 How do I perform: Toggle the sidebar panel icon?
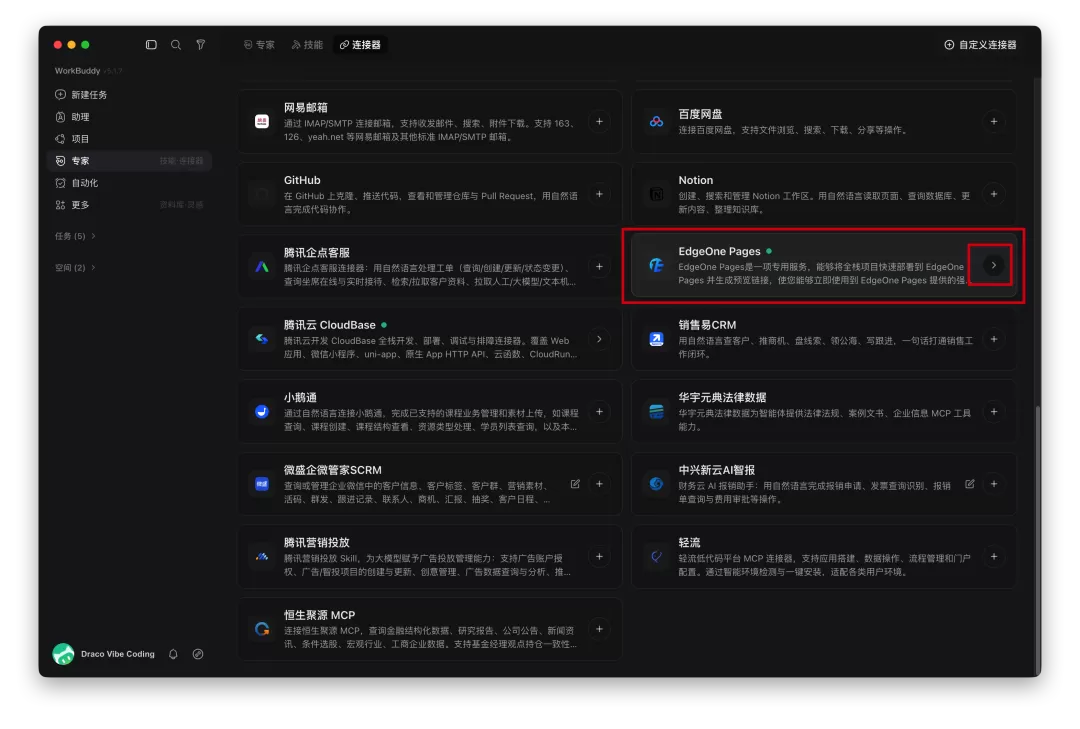pos(152,45)
